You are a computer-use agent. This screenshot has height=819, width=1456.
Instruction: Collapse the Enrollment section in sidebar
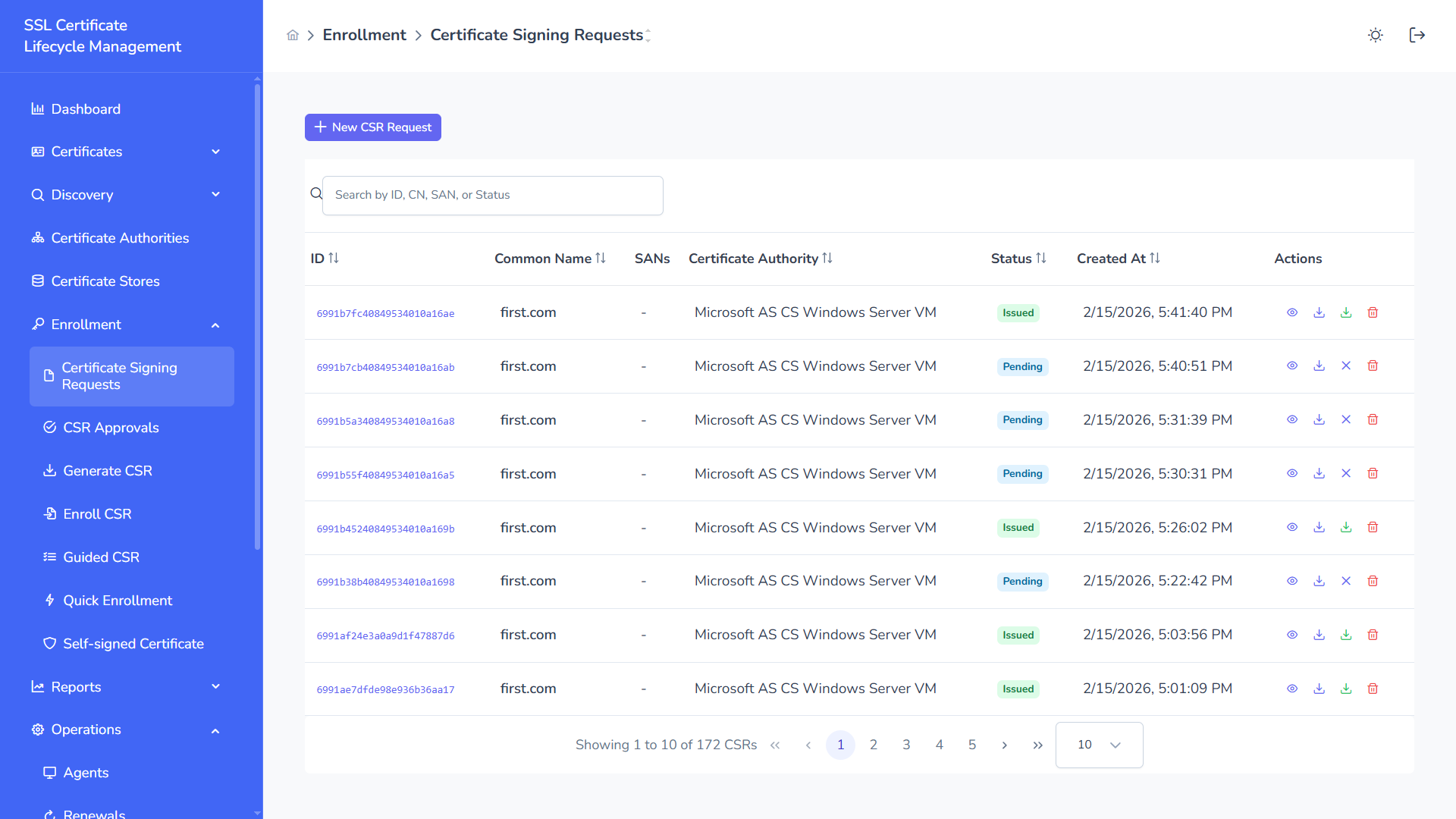[215, 325]
